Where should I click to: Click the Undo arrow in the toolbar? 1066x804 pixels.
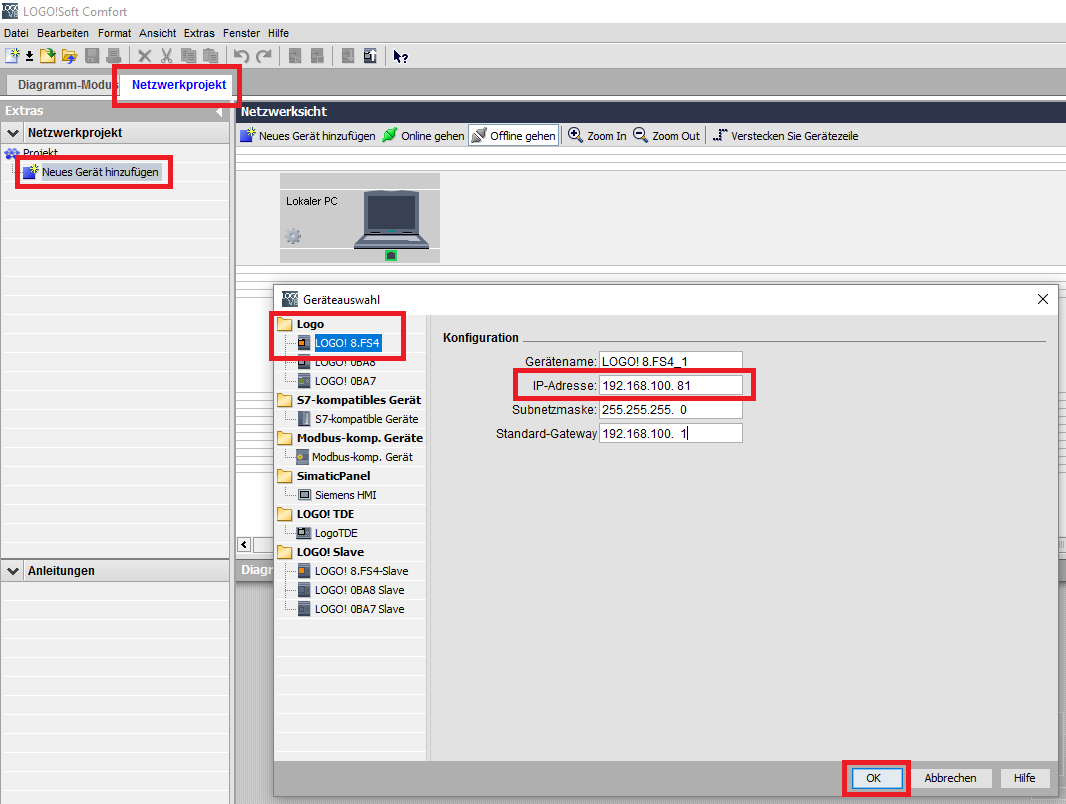(241, 56)
